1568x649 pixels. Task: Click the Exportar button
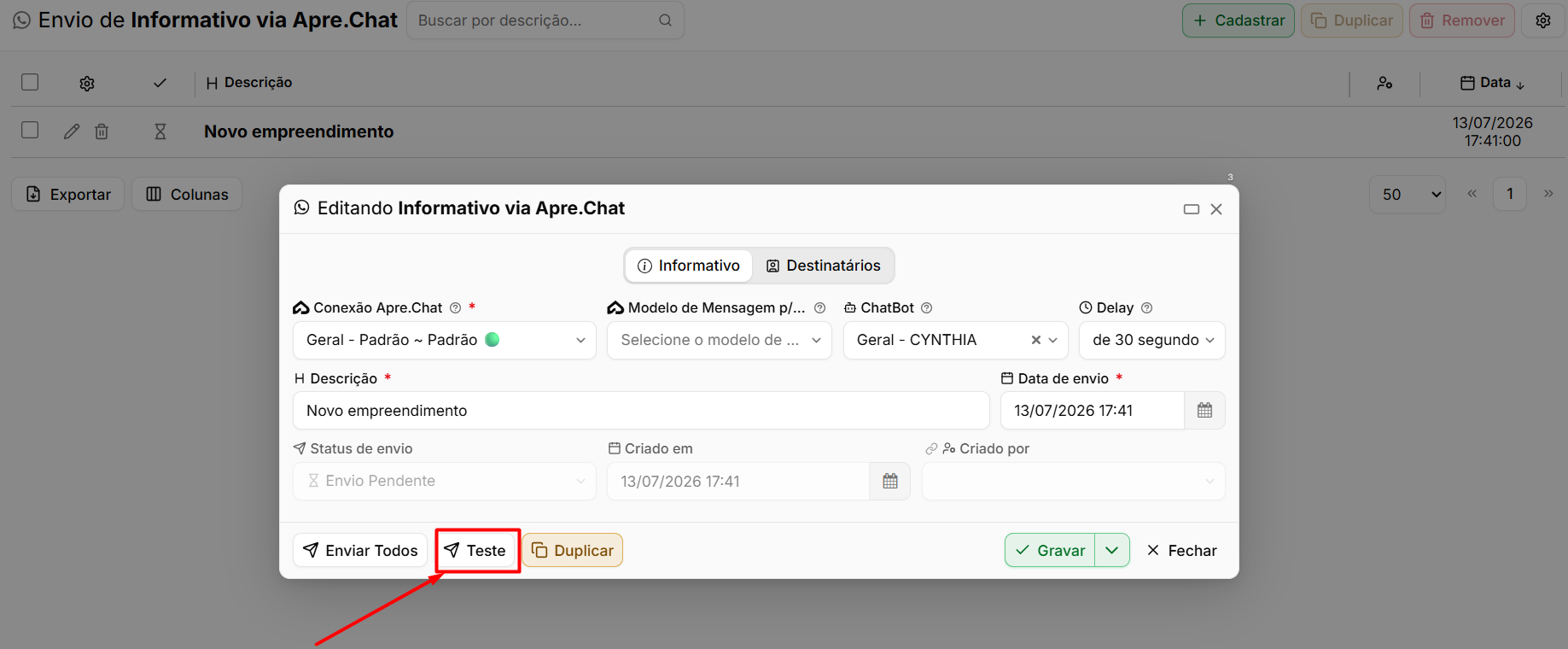coord(68,194)
